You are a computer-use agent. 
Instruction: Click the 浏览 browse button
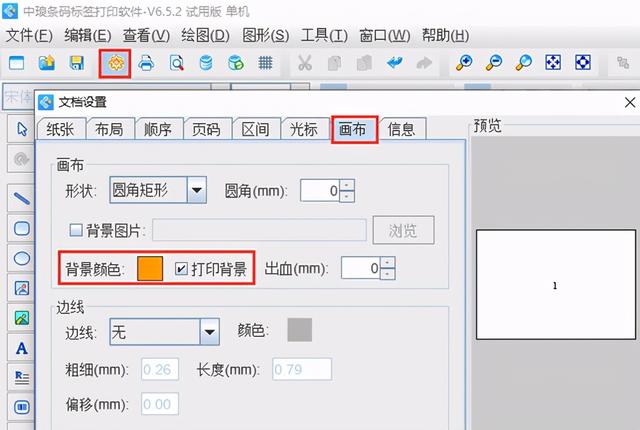[x=403, y=231]
